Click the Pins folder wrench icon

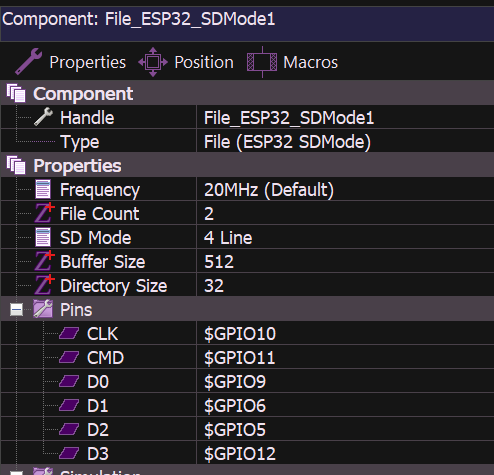click(x=43, y=309)
